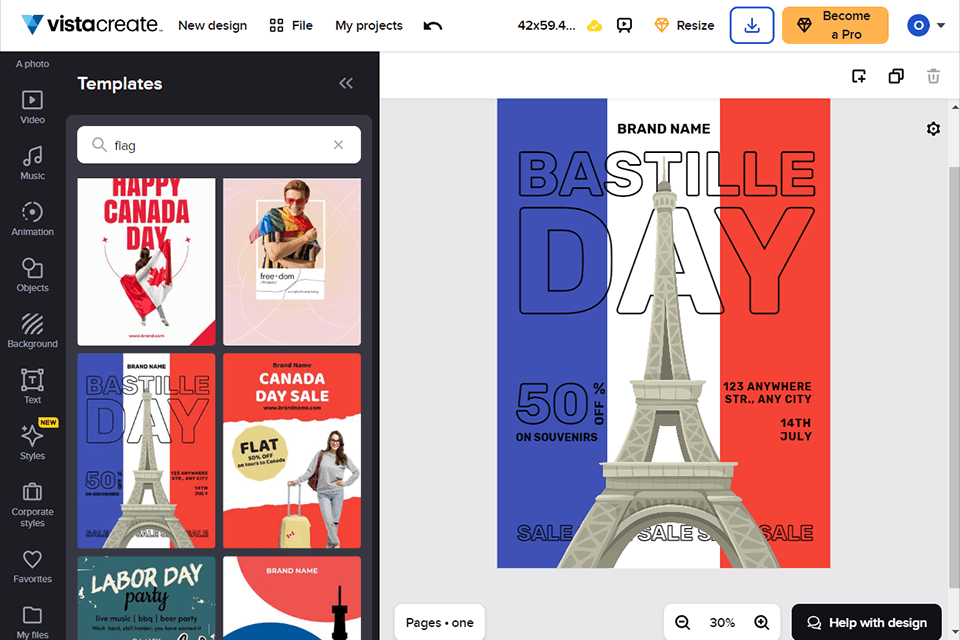Image resolution: width=960 pixels, height=640 pixels.
Task: Open the Styles sidebar panel
Action: [32, 443]
